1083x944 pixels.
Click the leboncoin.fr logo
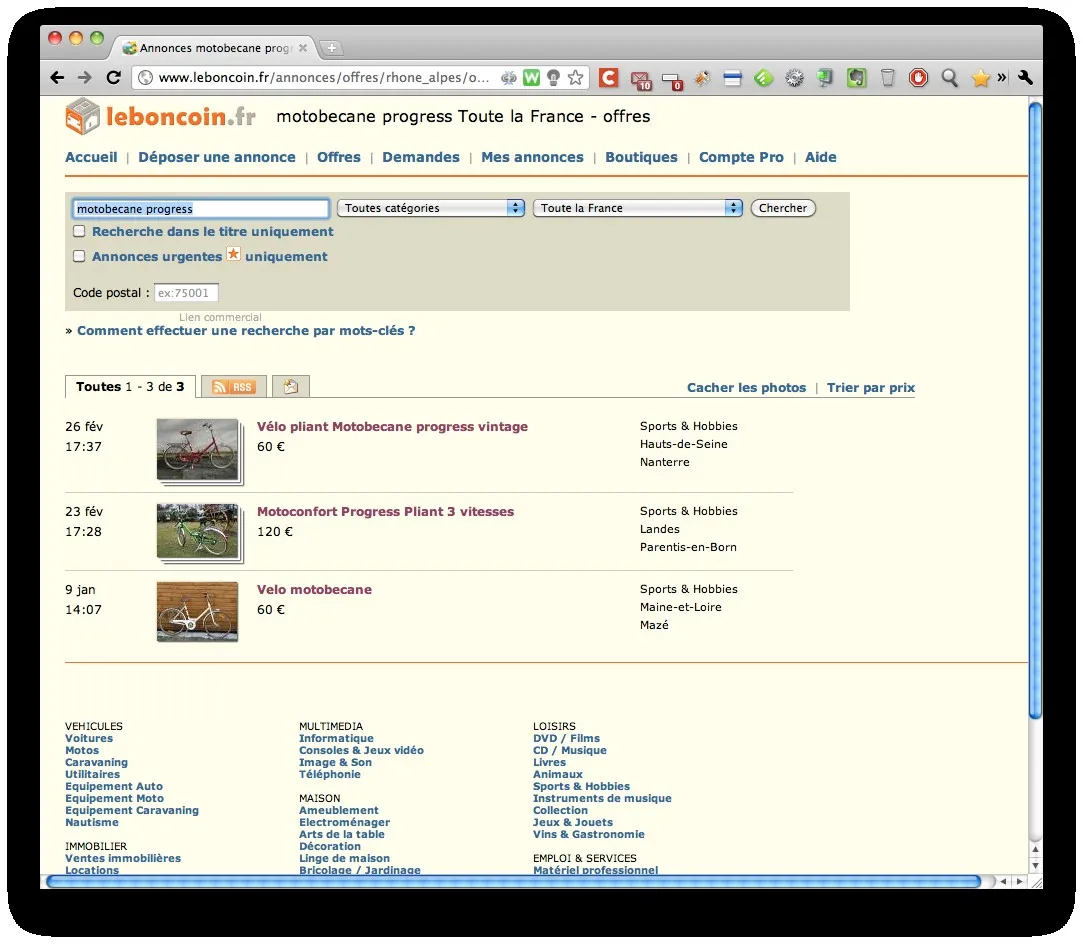(160, 116)
